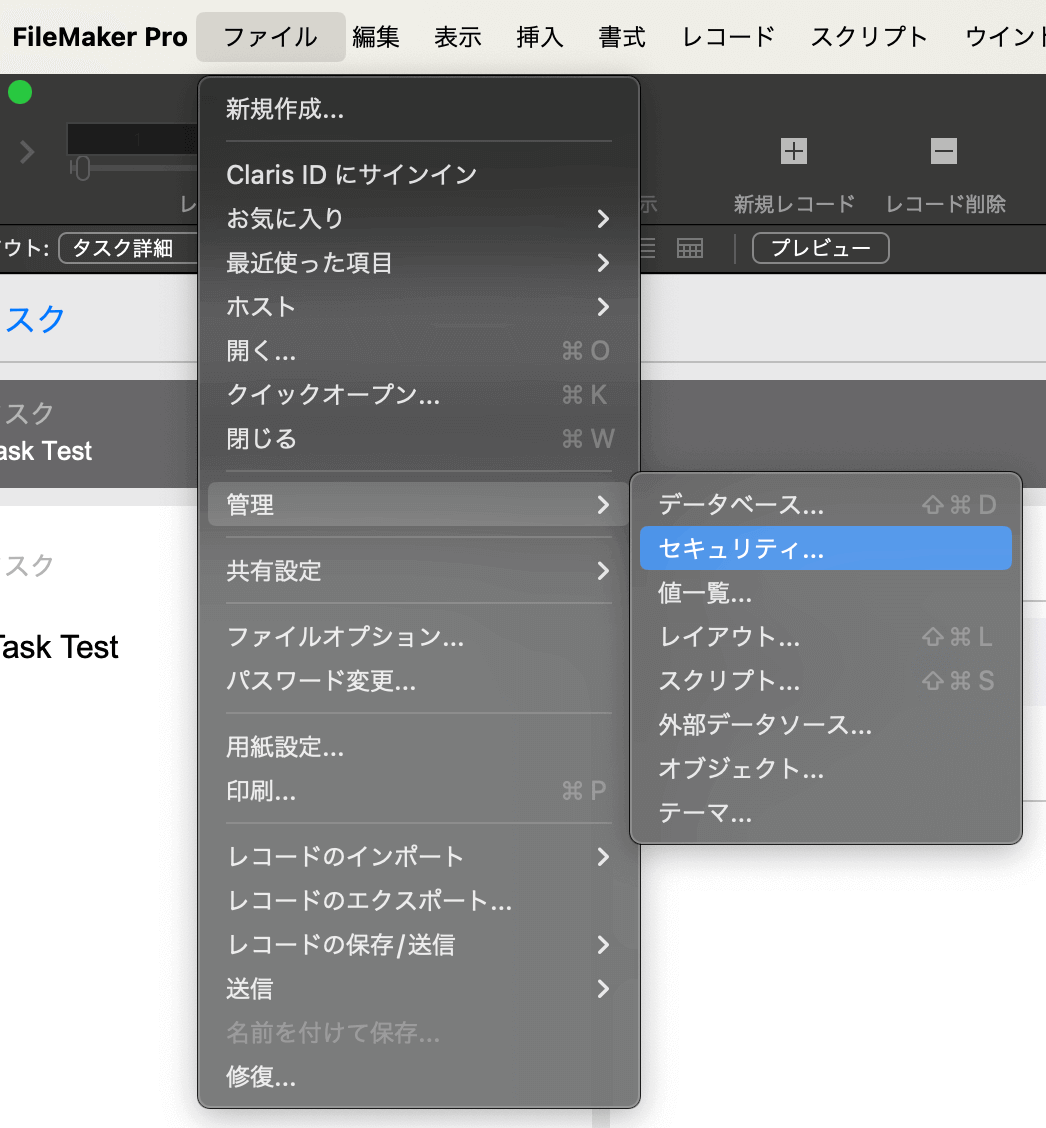Expand the ホスト submenu
The height and width of the screenshot is (1128, 1046).
419,307
